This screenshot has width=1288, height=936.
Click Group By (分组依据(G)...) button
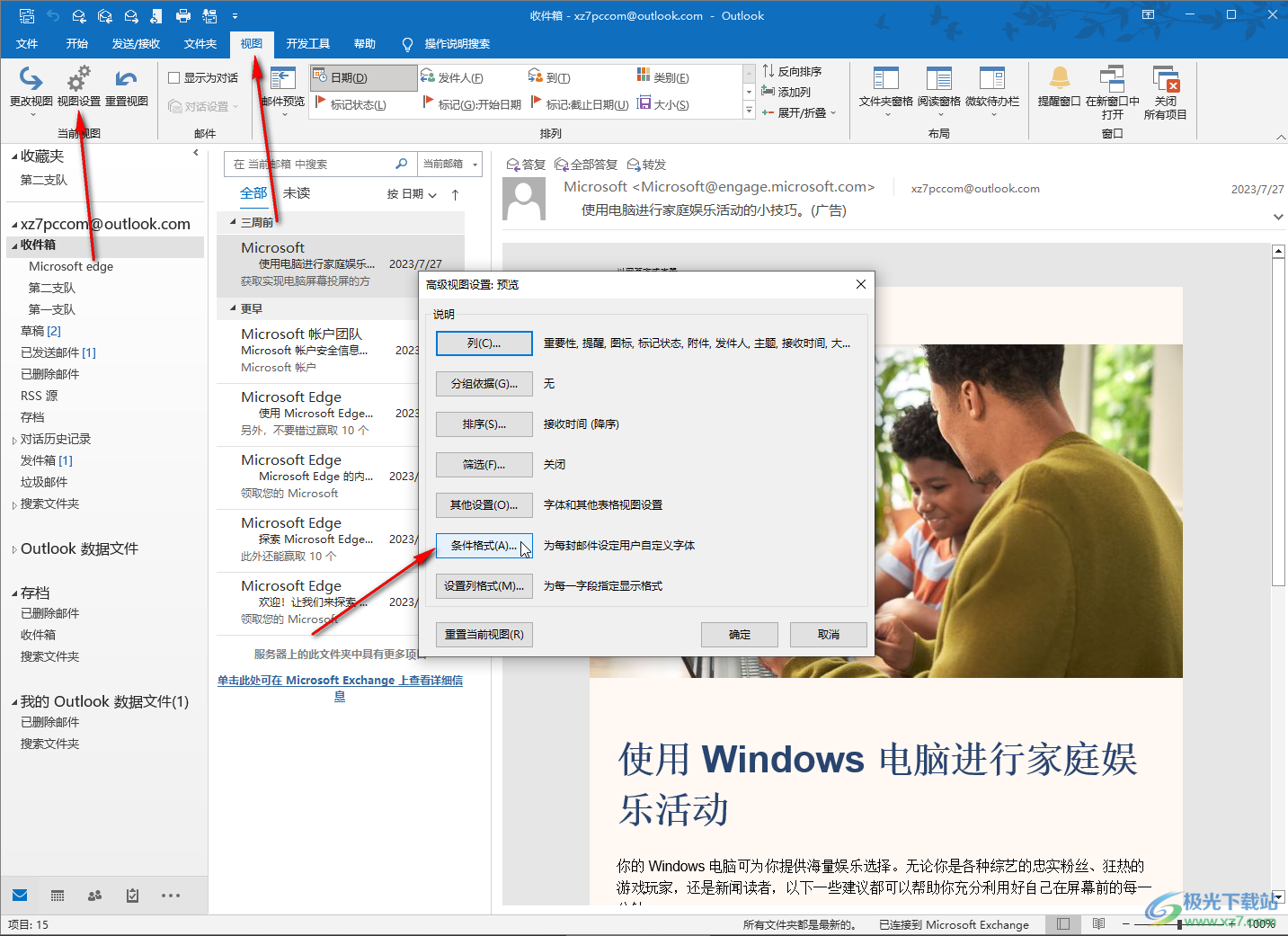(484, 384)
